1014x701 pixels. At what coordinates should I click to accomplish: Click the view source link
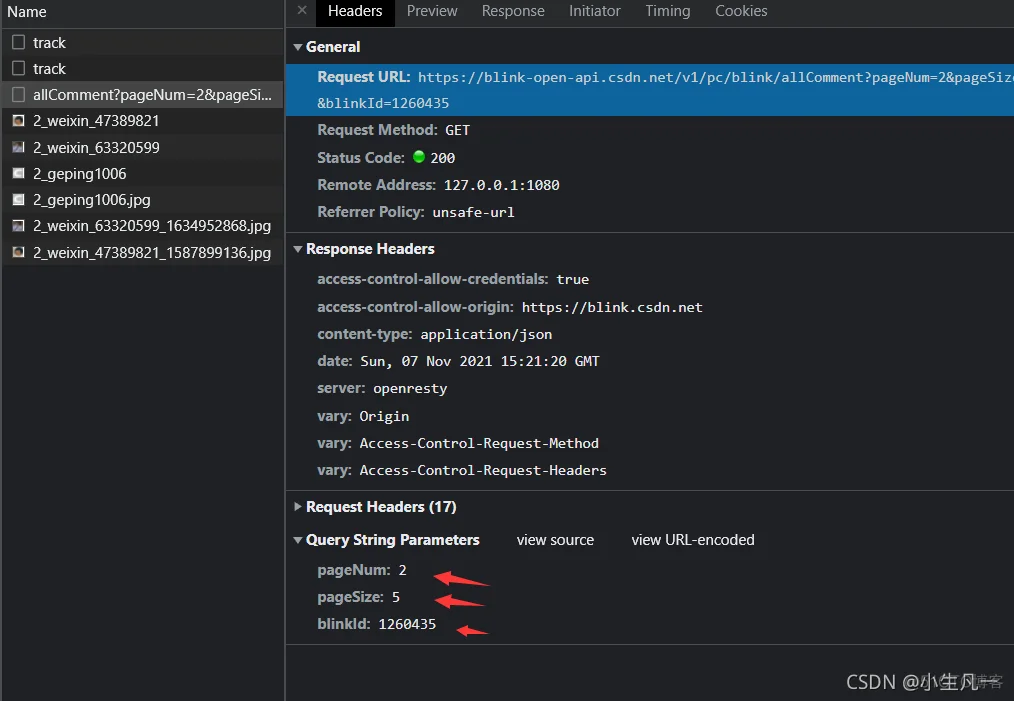click(x=555, y=540)
